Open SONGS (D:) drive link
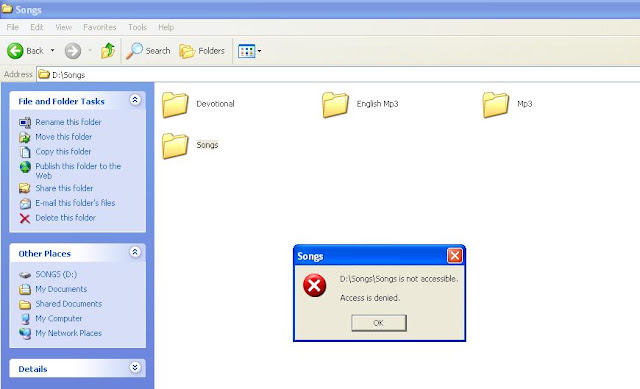 coord(56,274)
